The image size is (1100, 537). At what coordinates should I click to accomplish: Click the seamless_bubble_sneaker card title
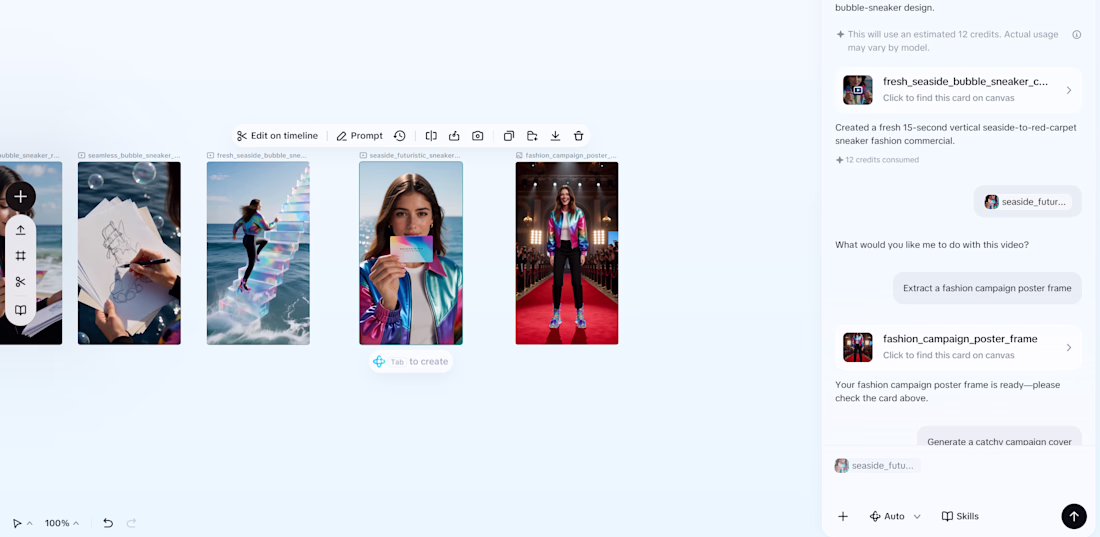point(133,155)
